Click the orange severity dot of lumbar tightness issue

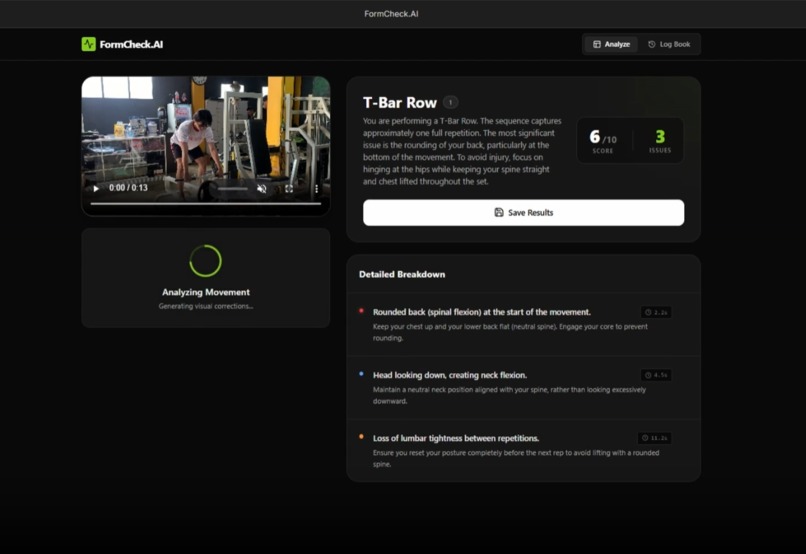pos(361,437)
